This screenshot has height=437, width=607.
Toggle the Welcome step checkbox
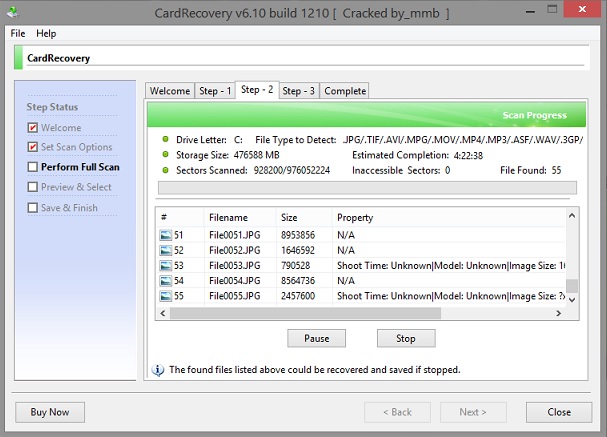pos(33,127)
